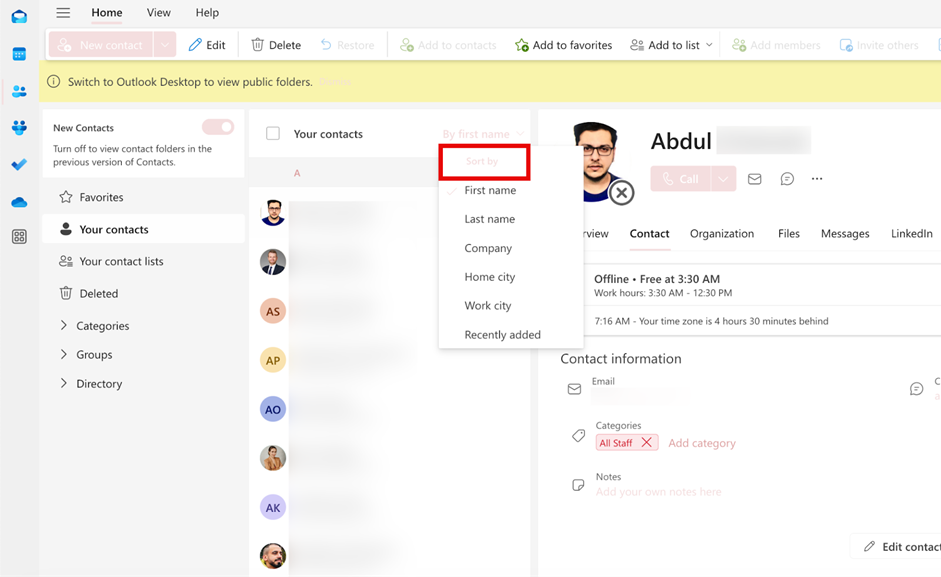The image size is (941, 577).
Task: Remove All Staff category with X
Action: [646, 443]
